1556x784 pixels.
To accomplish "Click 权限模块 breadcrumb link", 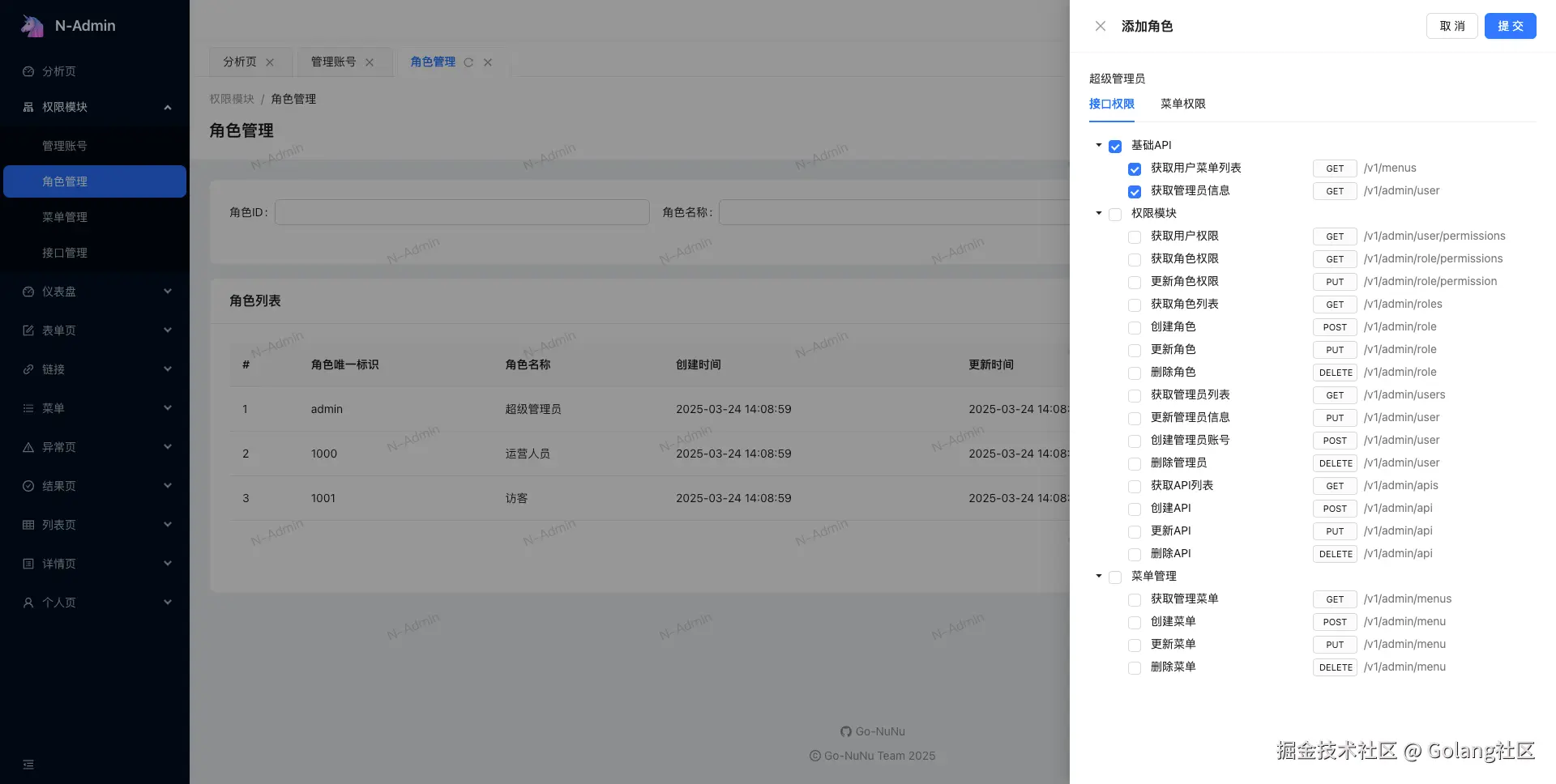I will (x=232, y=99).
